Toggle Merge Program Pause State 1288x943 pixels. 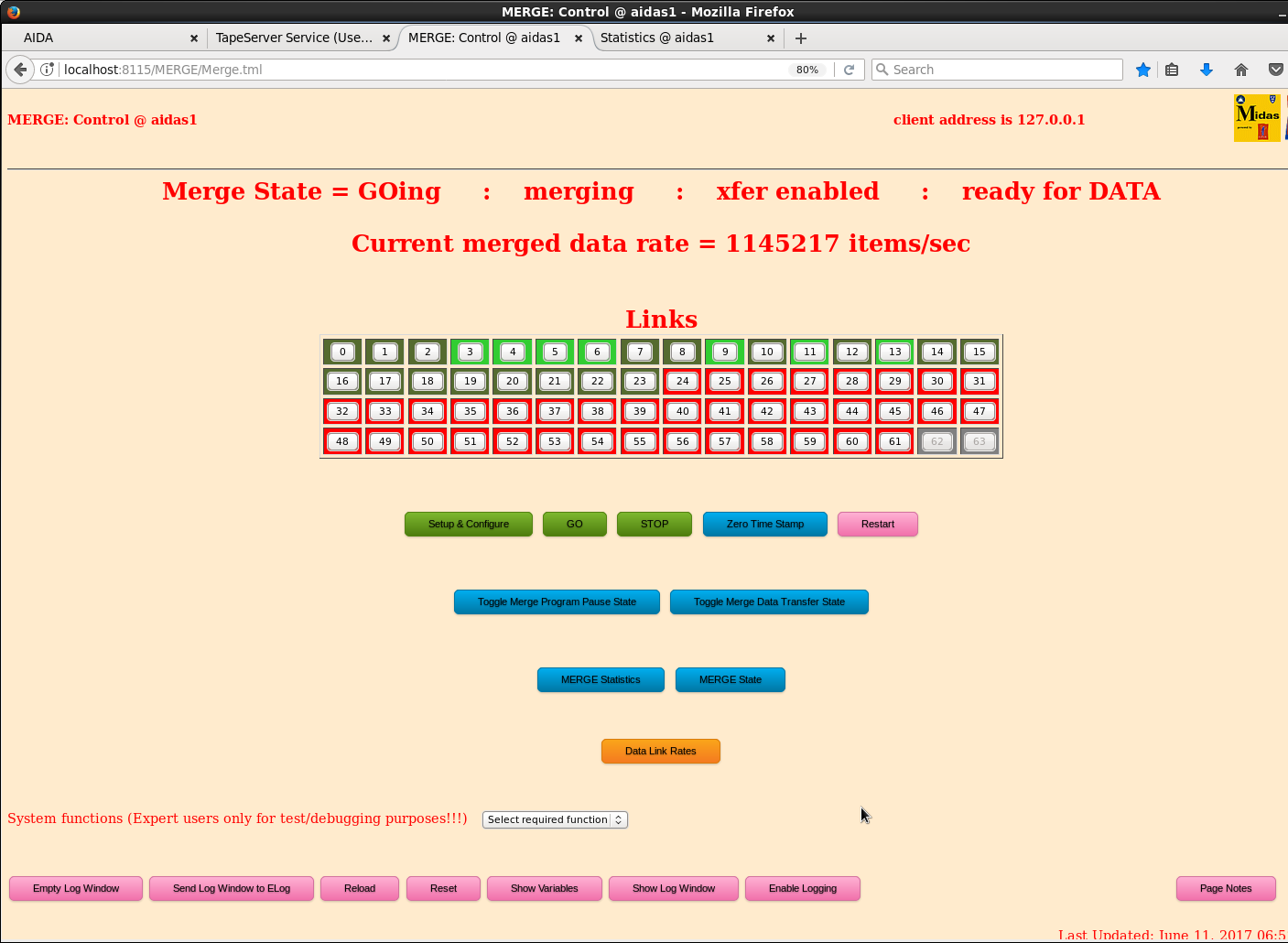[557, 602]
